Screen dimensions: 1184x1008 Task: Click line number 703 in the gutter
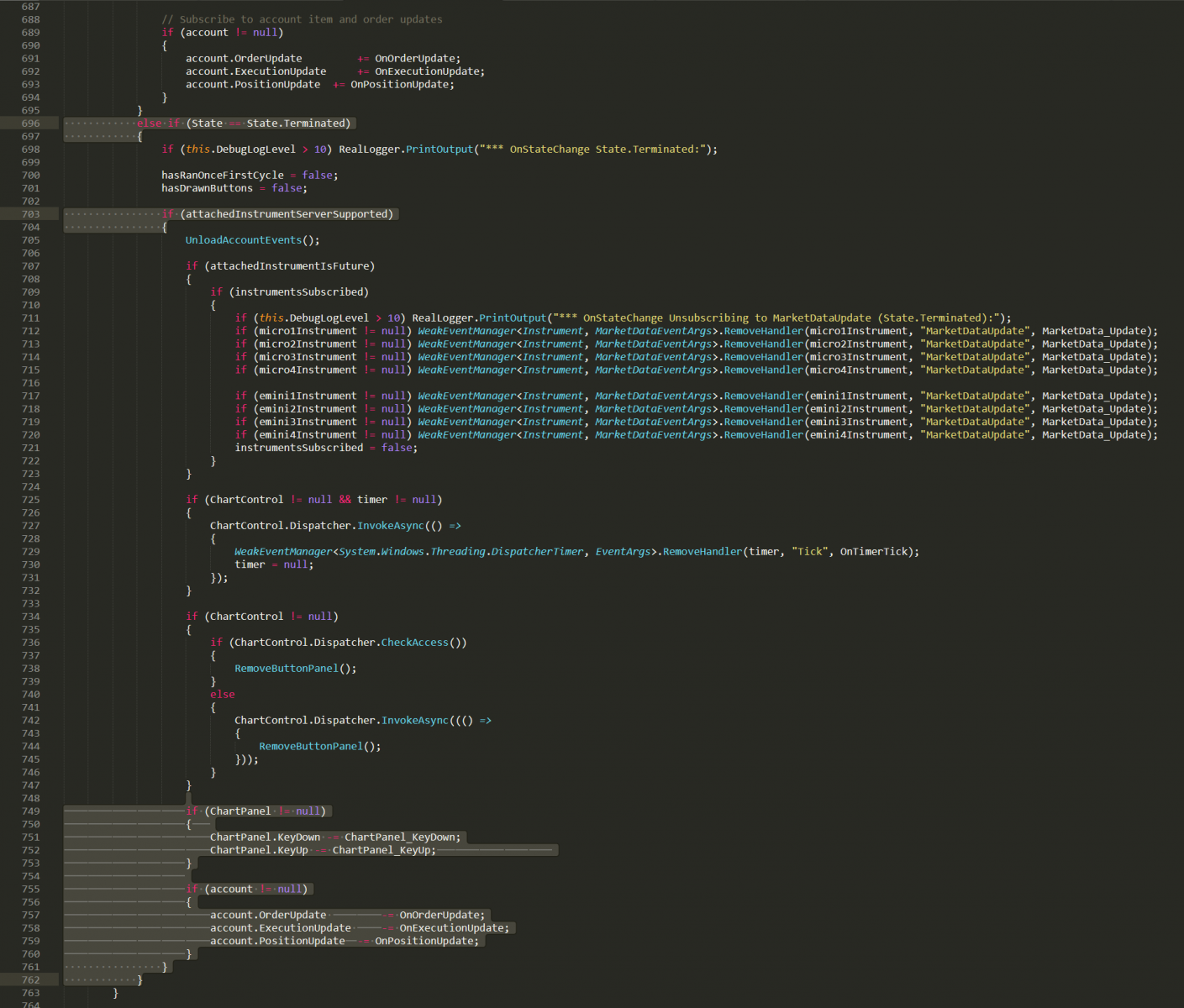30,213
